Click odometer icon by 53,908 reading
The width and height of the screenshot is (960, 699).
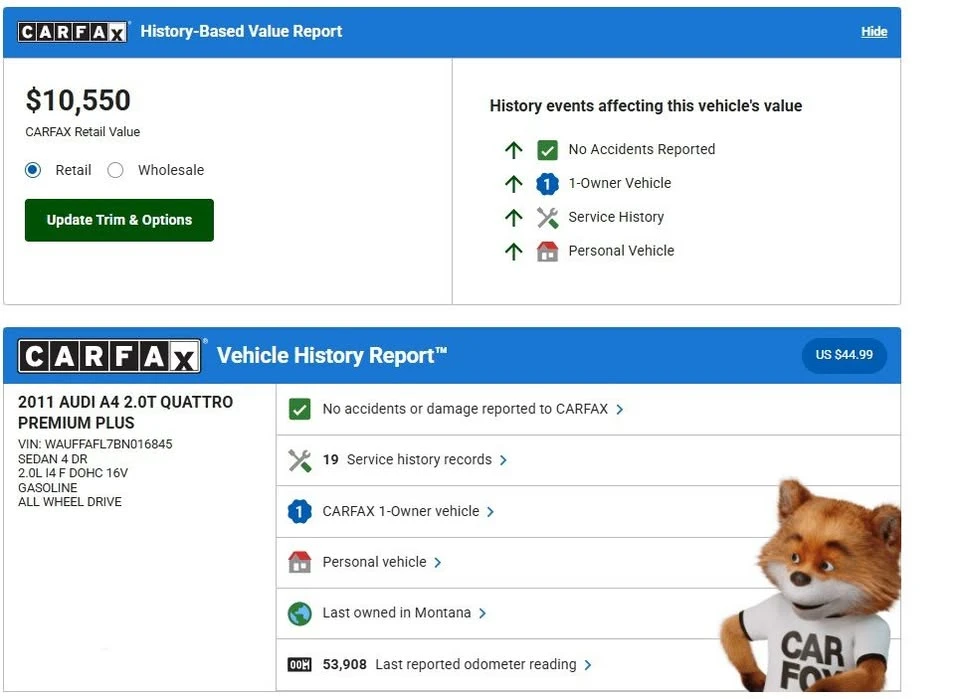click(299, 665)
